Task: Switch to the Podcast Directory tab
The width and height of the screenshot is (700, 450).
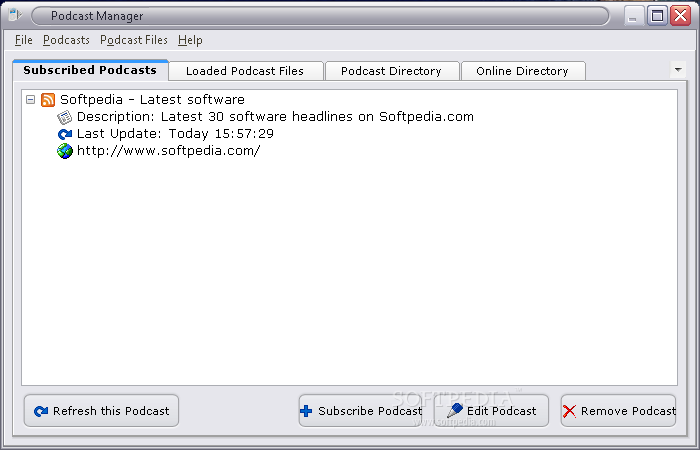Action: click(x=391, y=71)
